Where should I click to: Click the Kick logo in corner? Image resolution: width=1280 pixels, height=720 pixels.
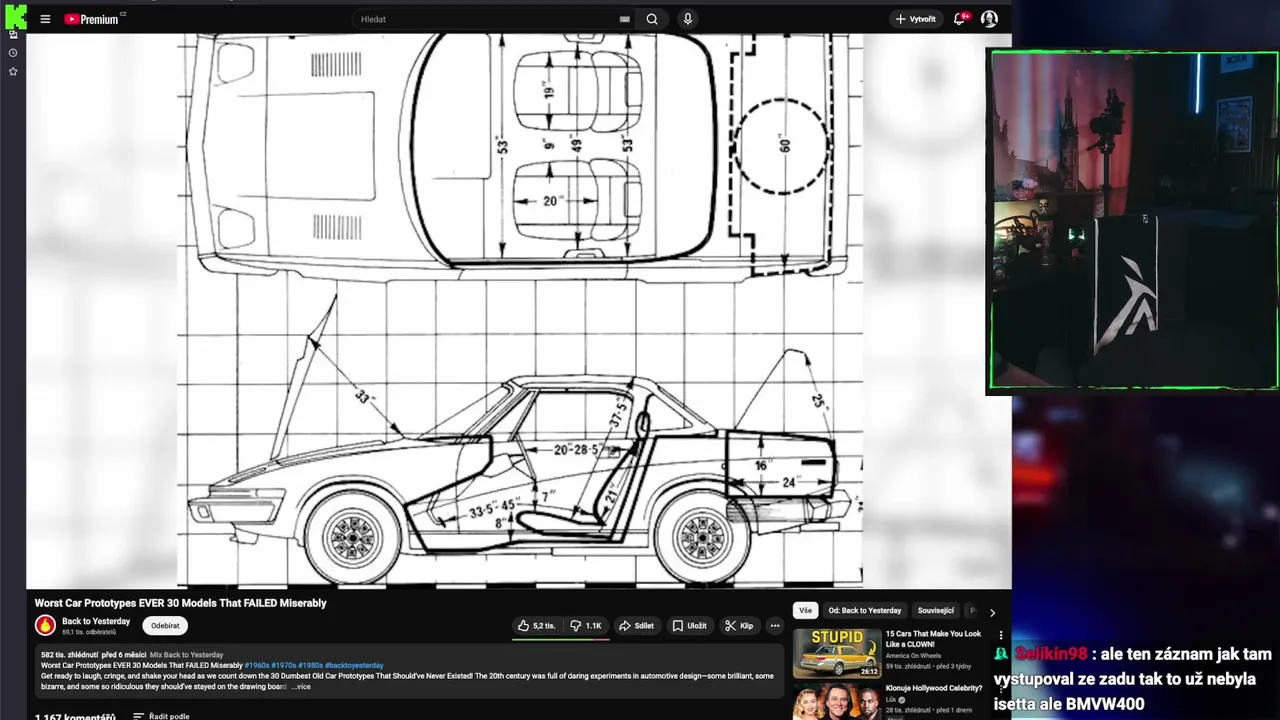(16, 16)
